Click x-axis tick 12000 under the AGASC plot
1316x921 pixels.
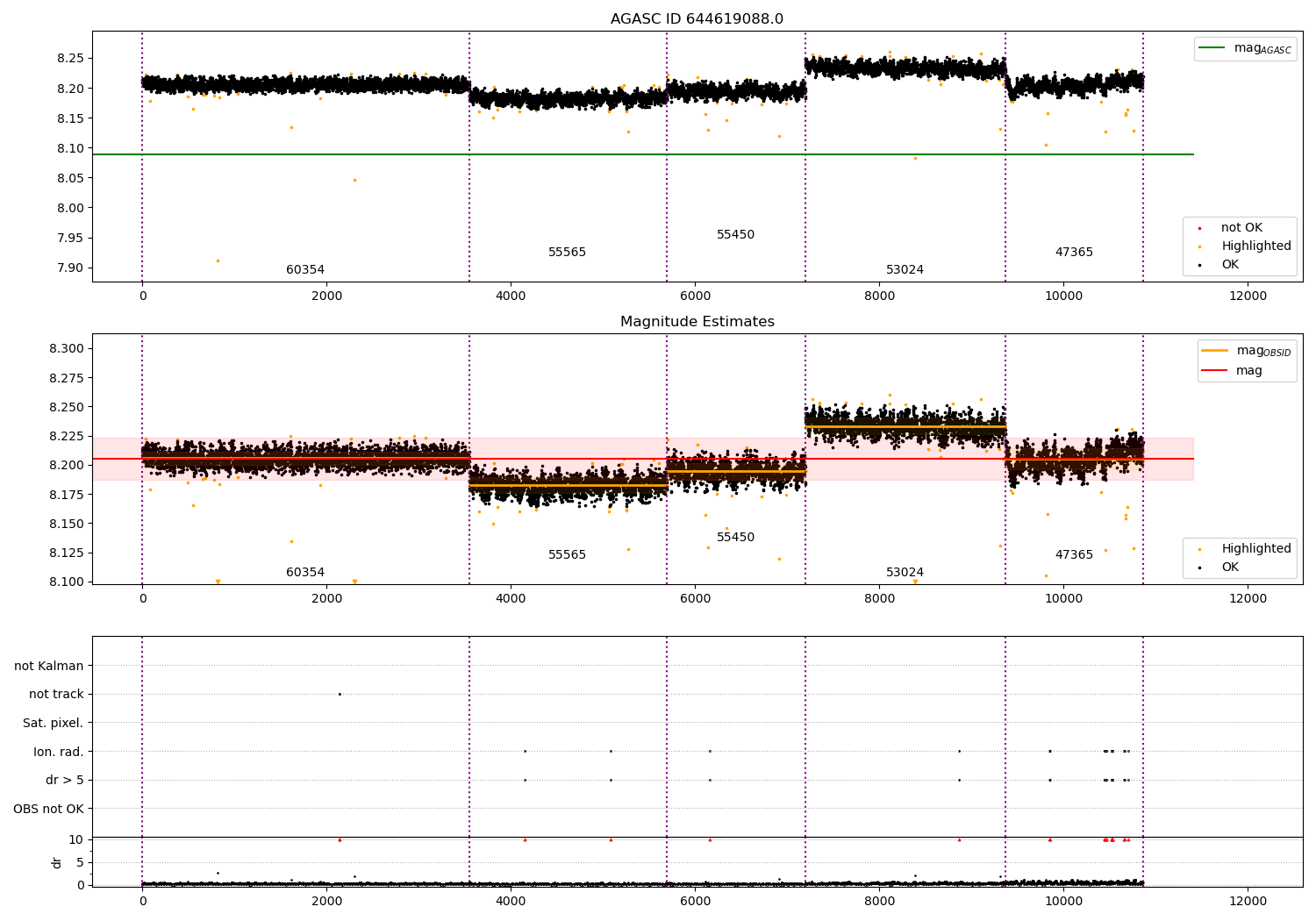pos(1248,296)
